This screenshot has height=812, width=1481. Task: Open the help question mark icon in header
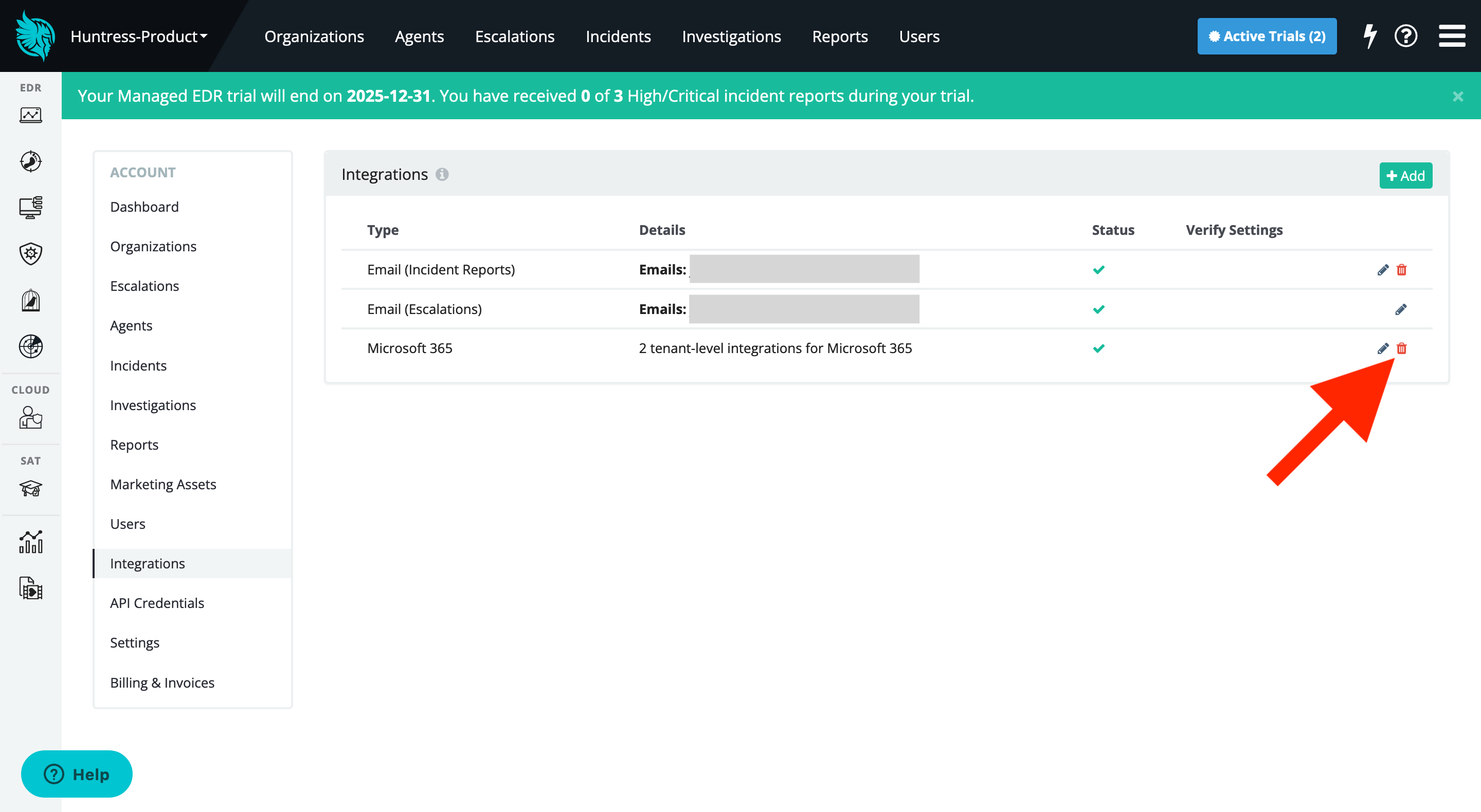tap(1406, 36)
